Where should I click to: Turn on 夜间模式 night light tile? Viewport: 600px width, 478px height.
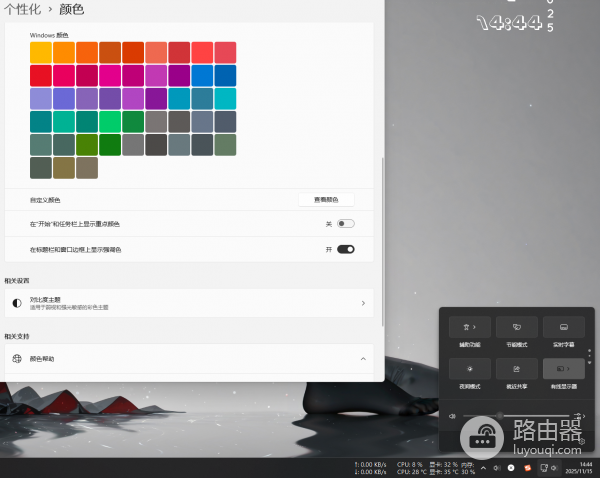click(470, 369)
